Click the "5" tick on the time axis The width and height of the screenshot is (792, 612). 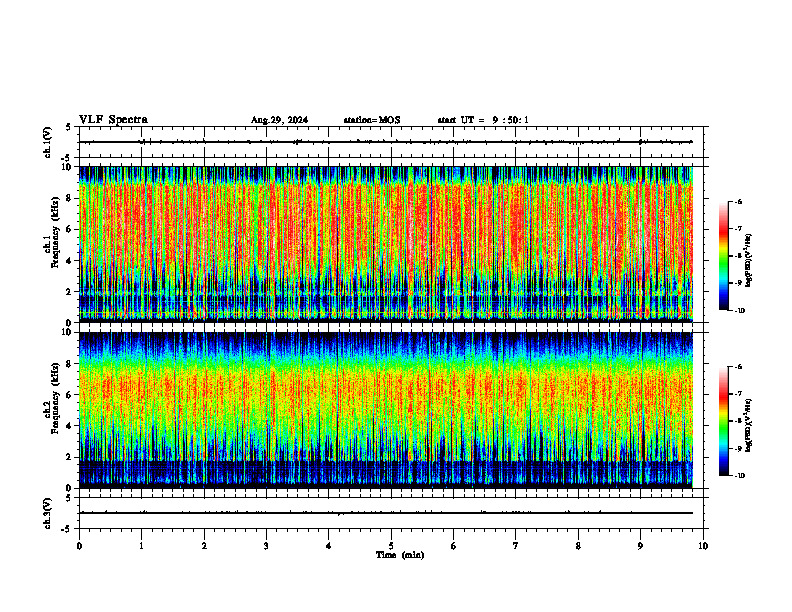point(391,546)
